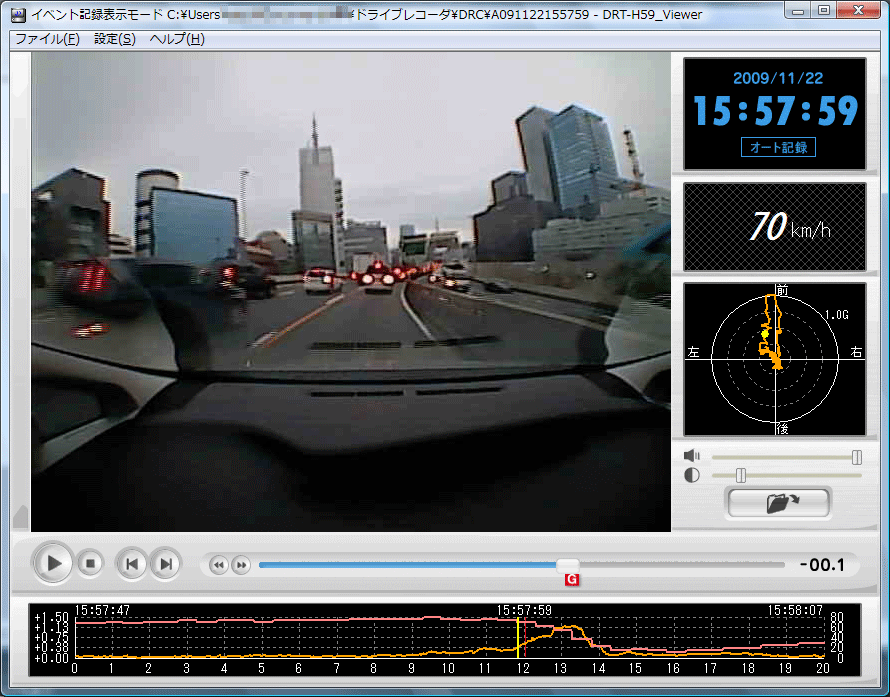The width and height of the screenshot is (890, 697).
Task: Click the volume slider handle
Action: 856,457
